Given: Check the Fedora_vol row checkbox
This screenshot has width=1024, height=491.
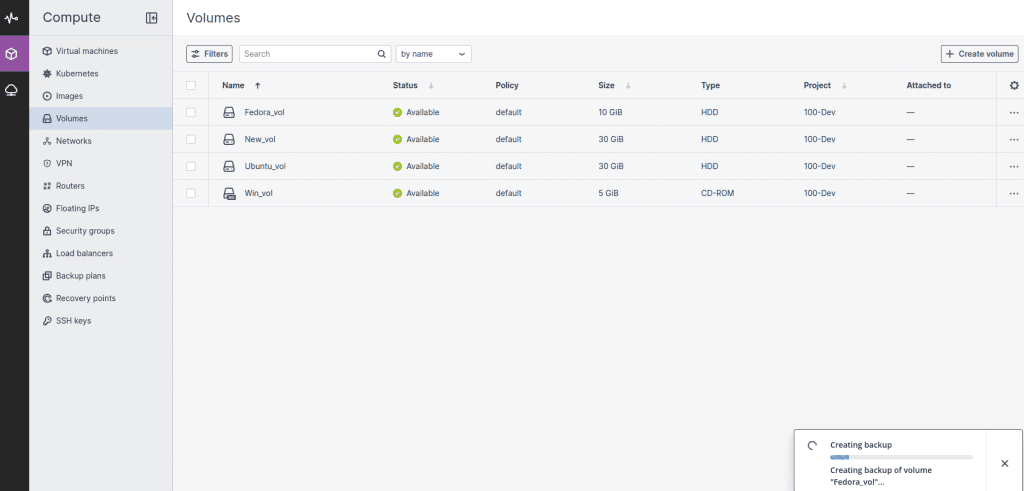Looking at the screenshot, I should (x=191, y=112).
